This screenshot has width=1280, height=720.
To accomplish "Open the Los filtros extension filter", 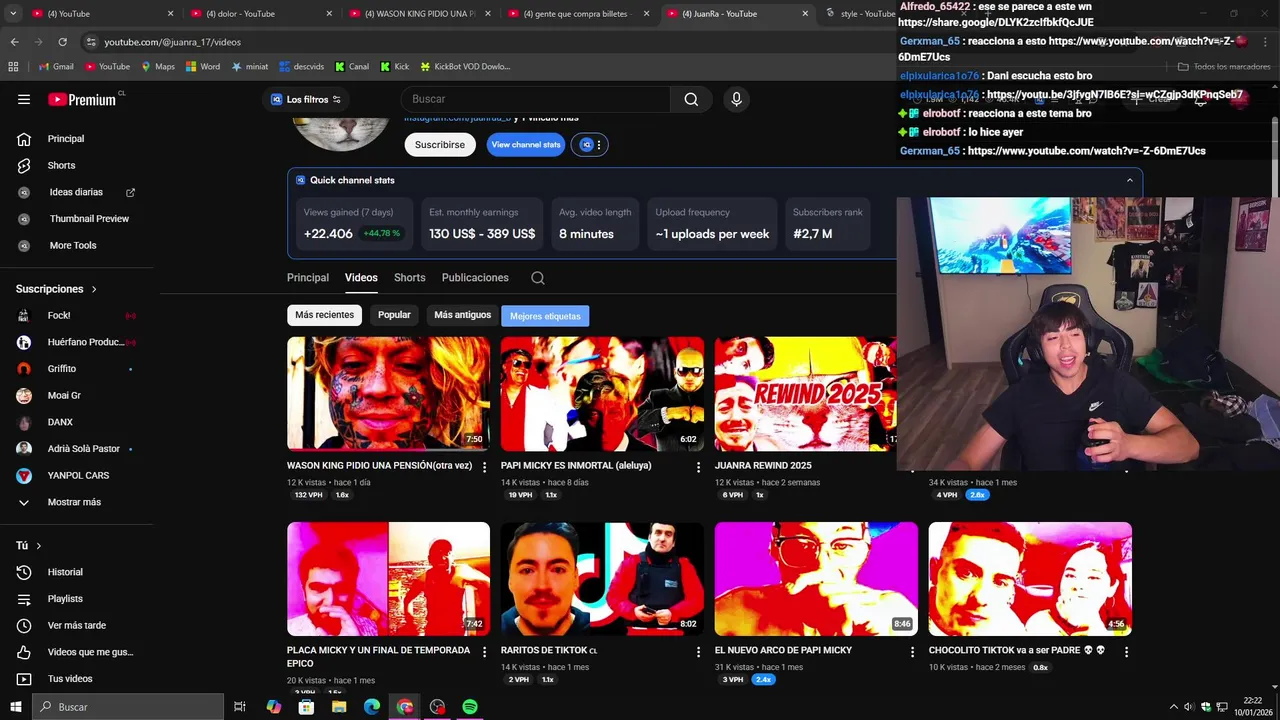I will 305,99.
